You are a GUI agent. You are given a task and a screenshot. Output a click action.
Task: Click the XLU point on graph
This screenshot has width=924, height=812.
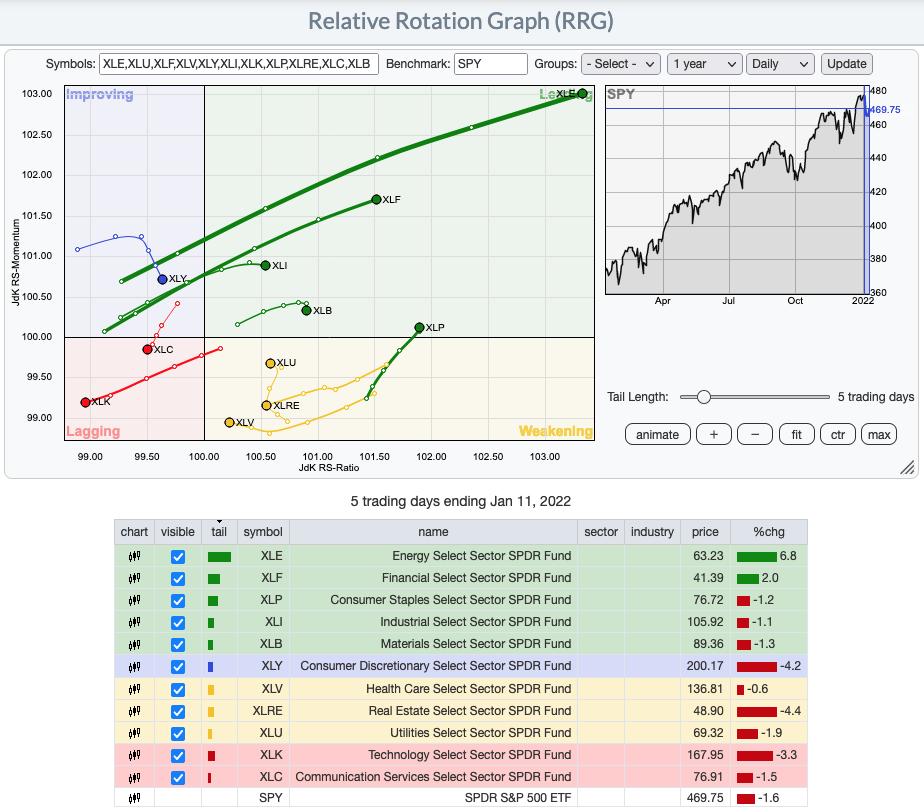[x=270, y=364]
